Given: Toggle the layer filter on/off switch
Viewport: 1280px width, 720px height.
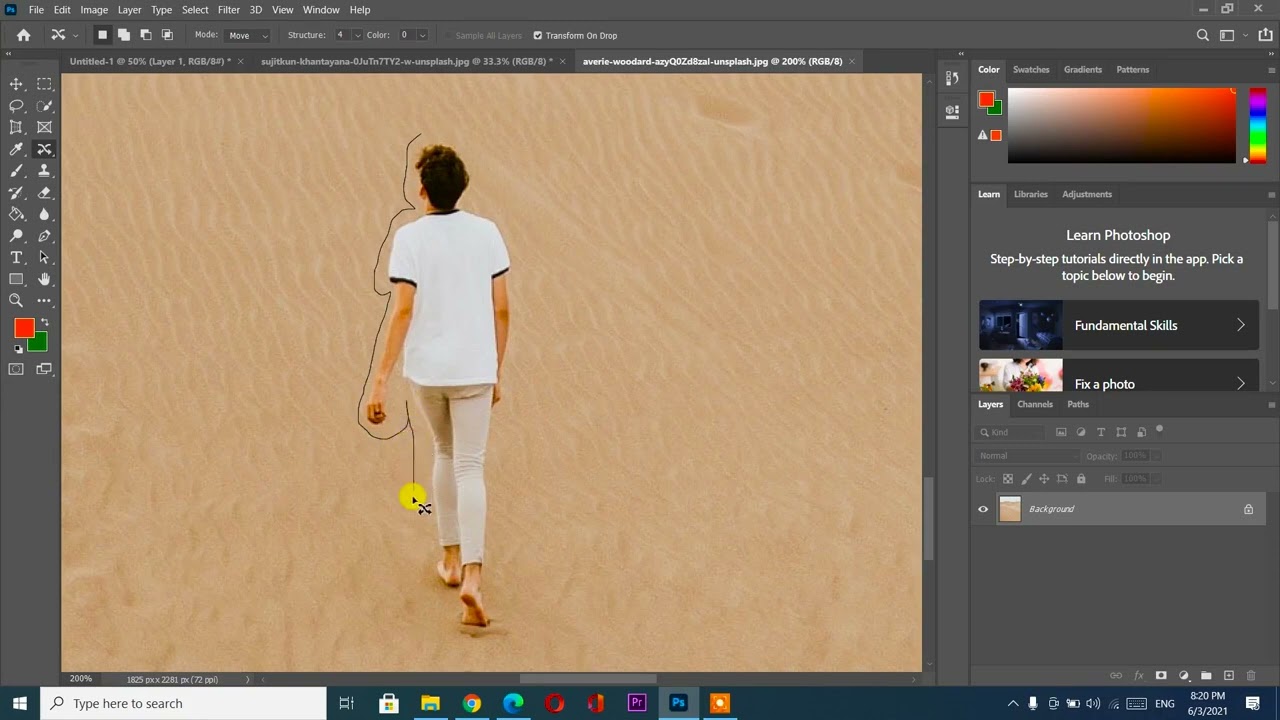Looking at the screenshot, I should (x=1159, y=430).
